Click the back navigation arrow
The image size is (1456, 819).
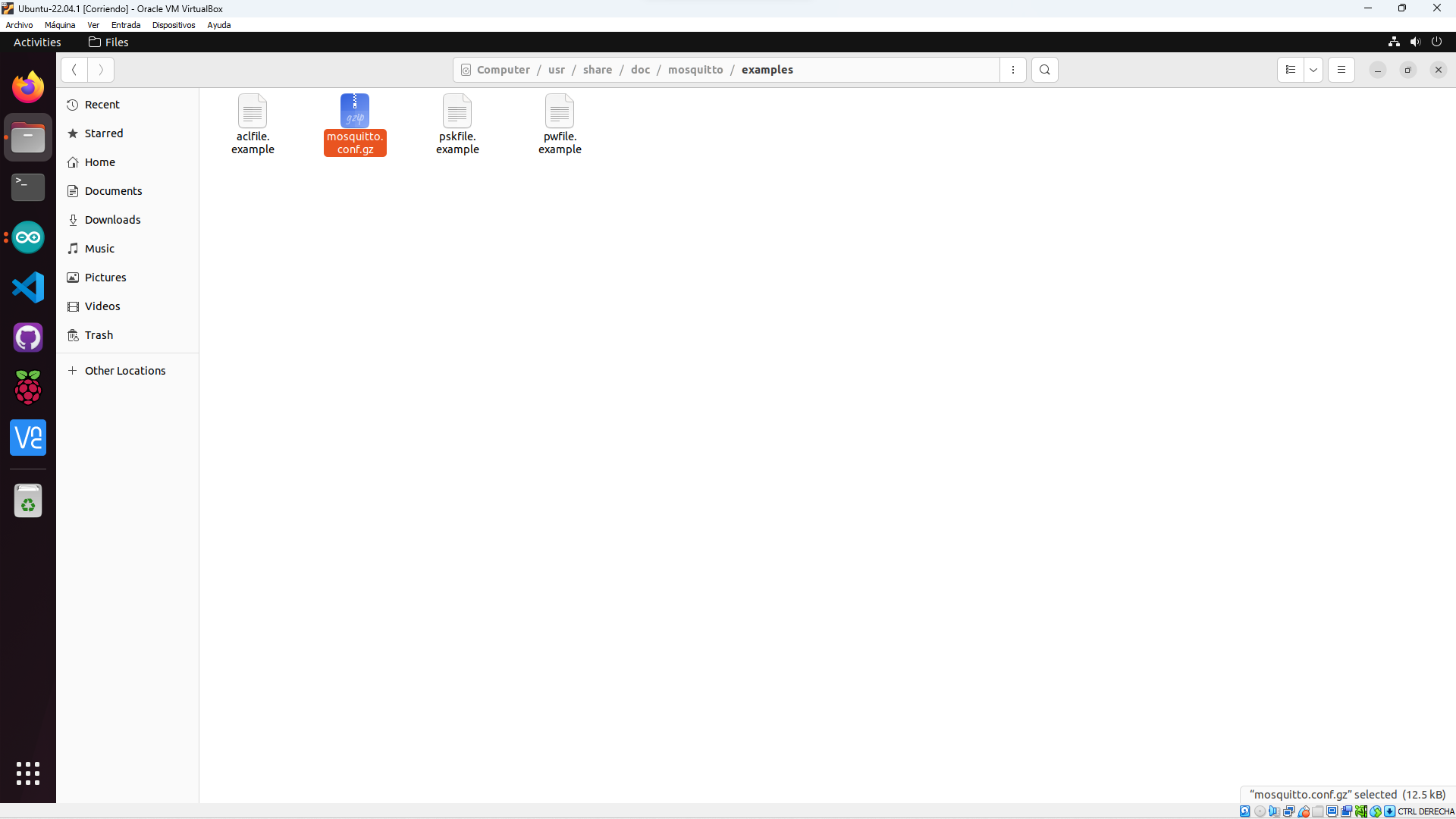74,70
